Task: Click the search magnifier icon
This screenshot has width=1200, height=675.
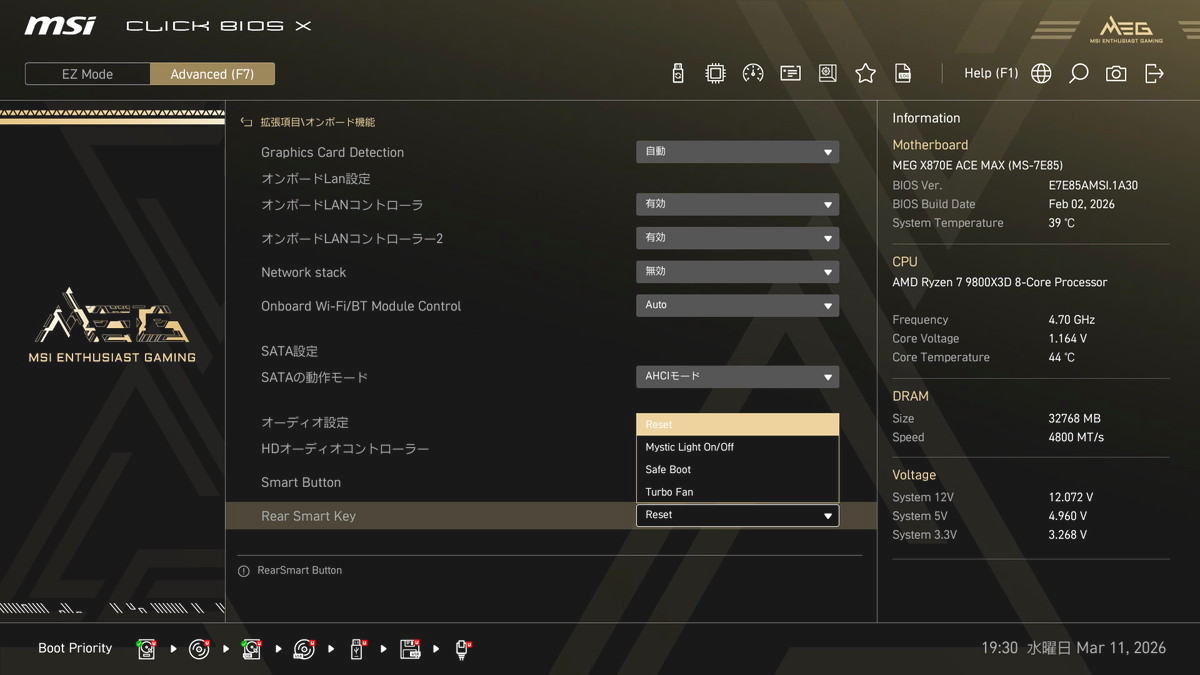Action: pos(1078,73)
